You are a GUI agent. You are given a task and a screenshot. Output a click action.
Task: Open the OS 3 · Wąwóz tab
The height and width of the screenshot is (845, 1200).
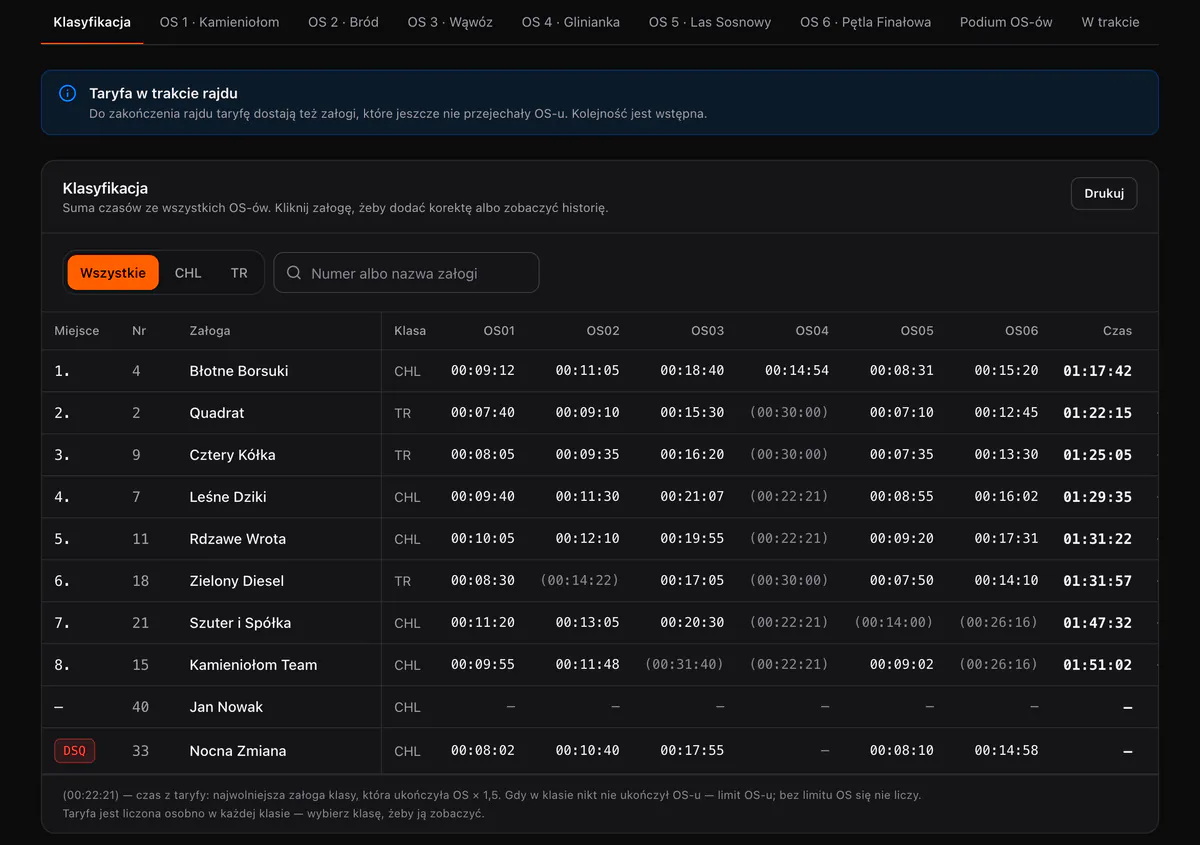tap(450, 22)
